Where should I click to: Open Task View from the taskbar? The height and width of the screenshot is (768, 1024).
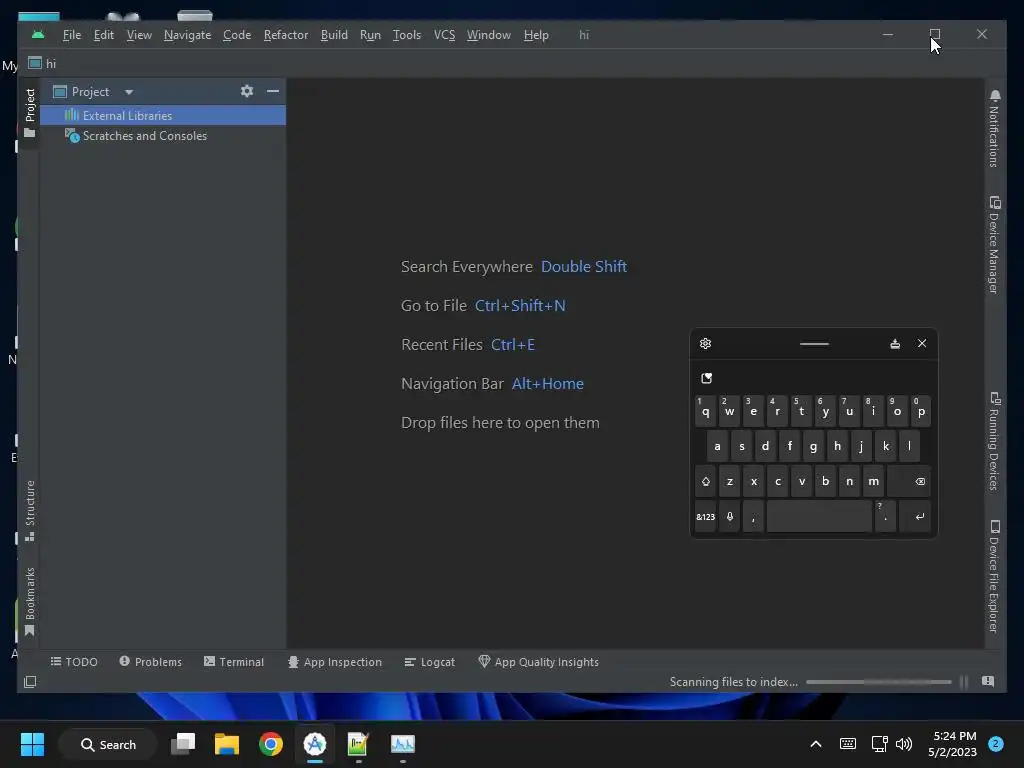point(184,744)
